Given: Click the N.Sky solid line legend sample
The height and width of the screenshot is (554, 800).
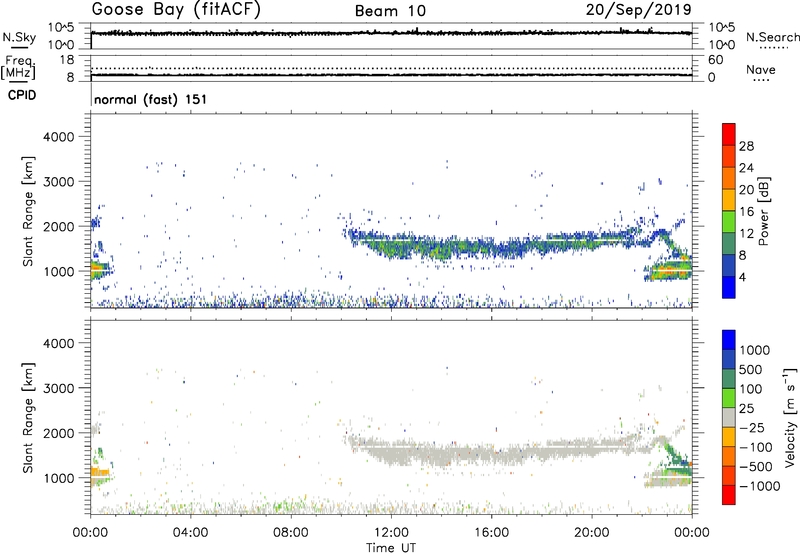Looking at the screenshot, I should click(18, 47).
